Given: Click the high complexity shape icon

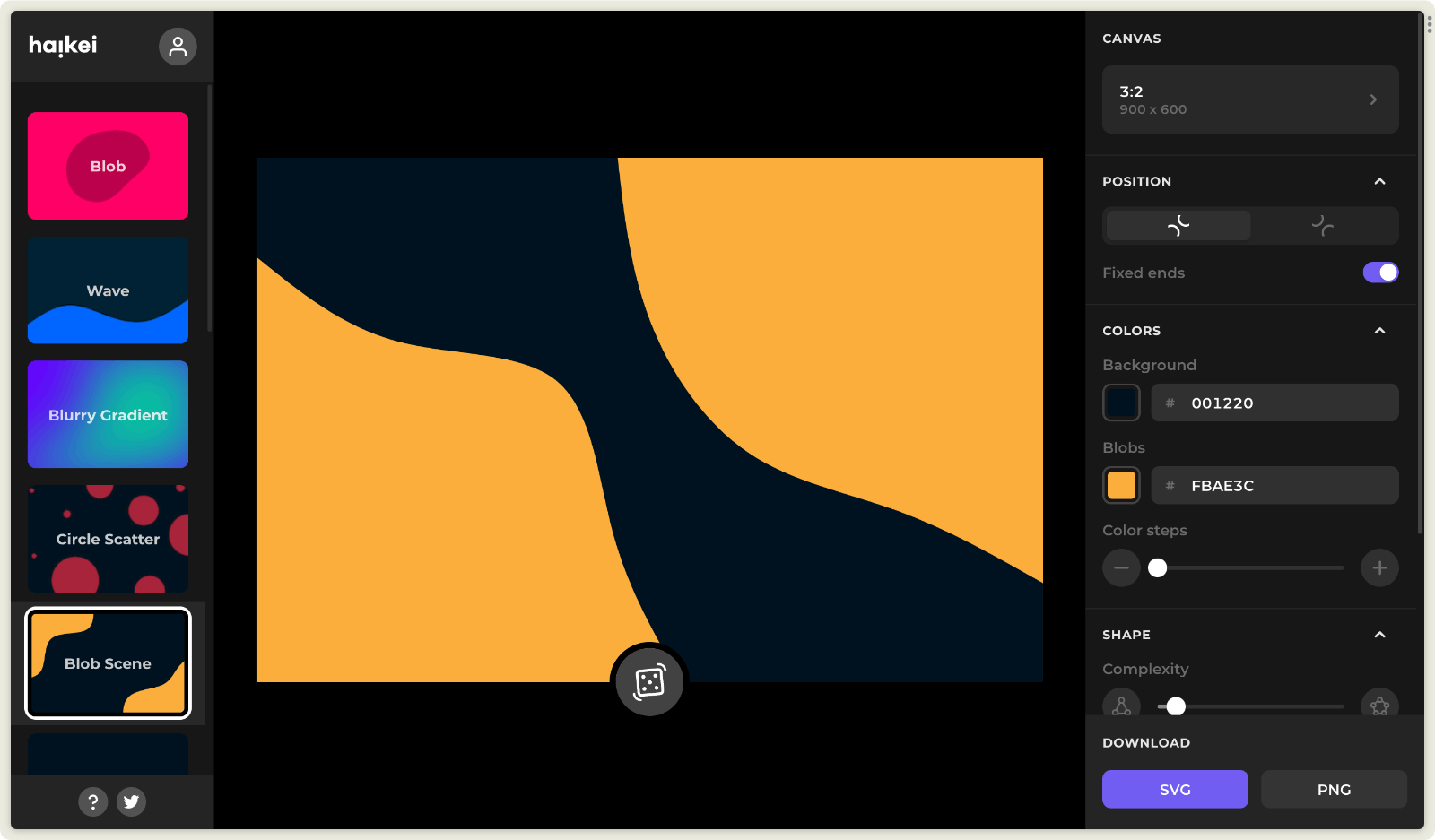Looking at the screenshot, I should coord(1379,705).
